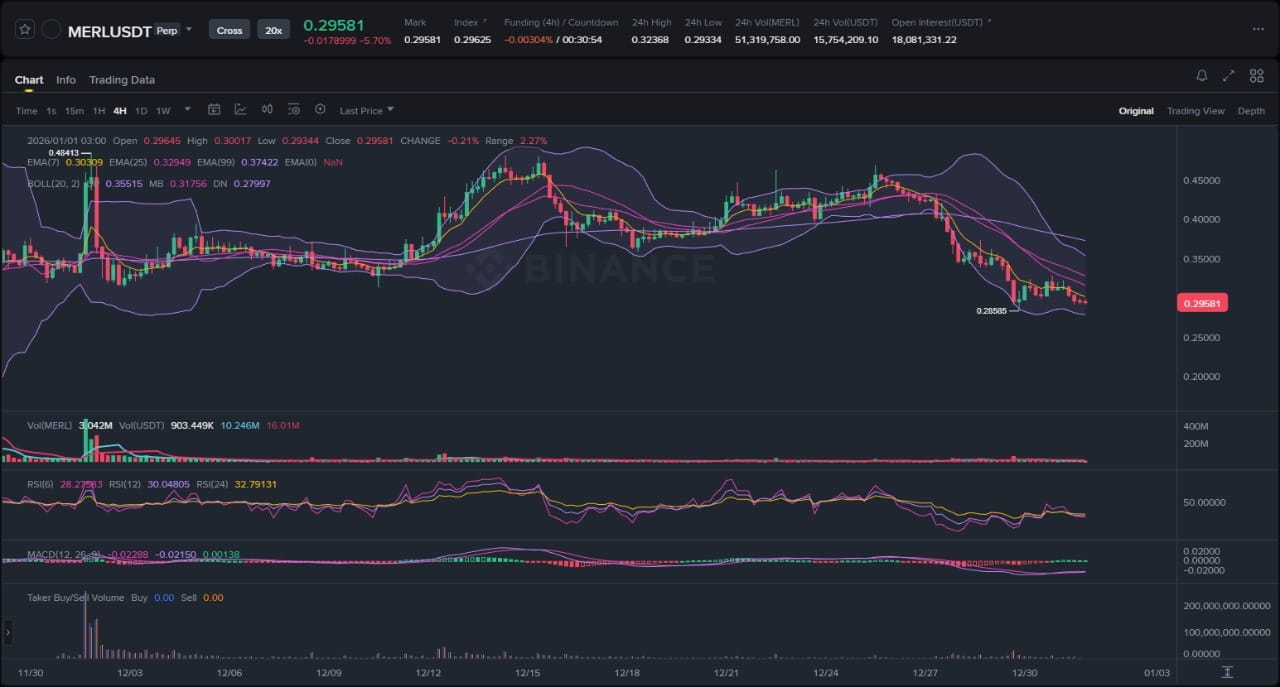Click the MERLUSDT coin logo circle
Image resolution: width=1280 pixels, height=687 pixels.
51,30
